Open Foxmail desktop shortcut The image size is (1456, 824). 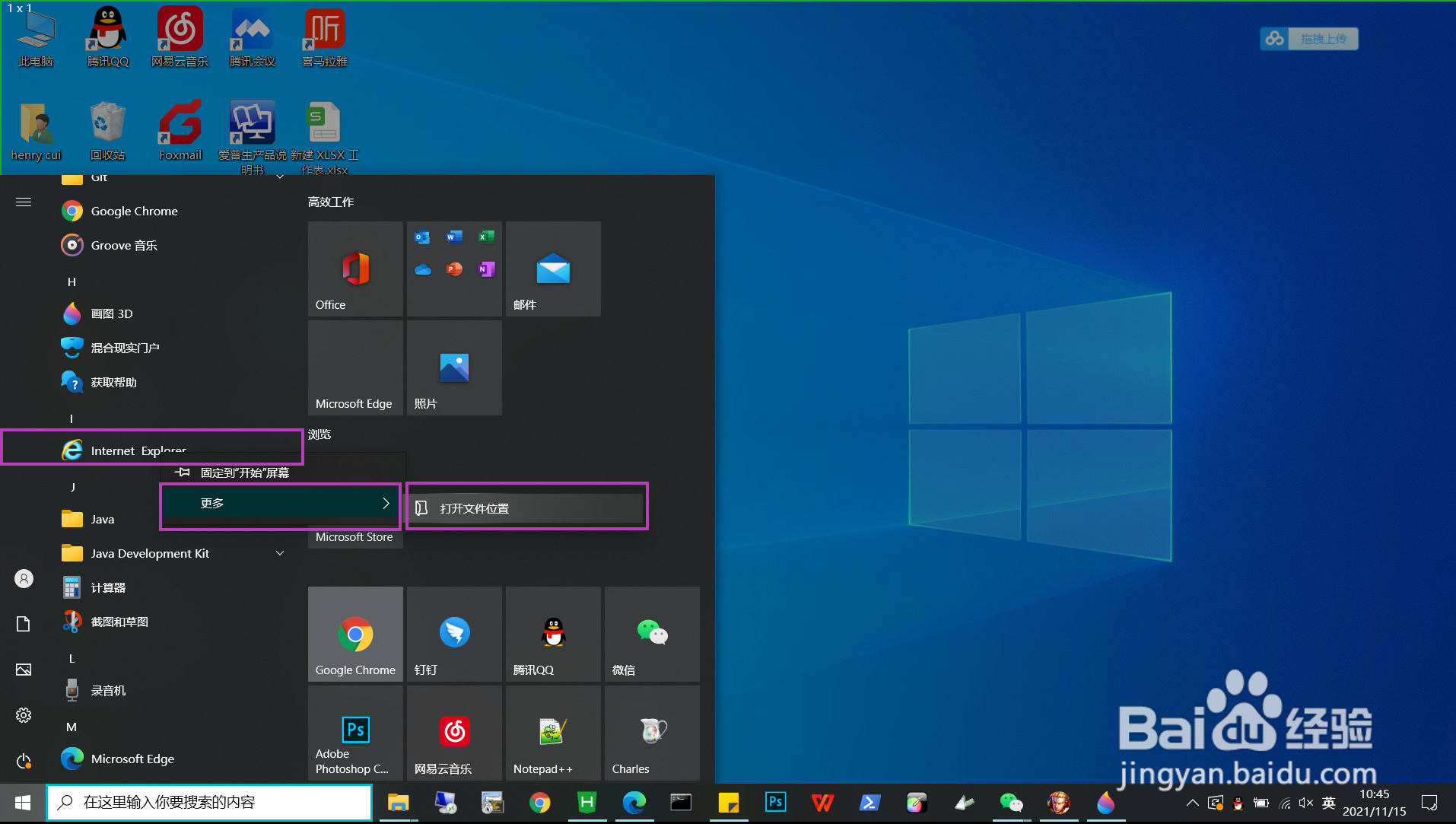coord(180,130)
